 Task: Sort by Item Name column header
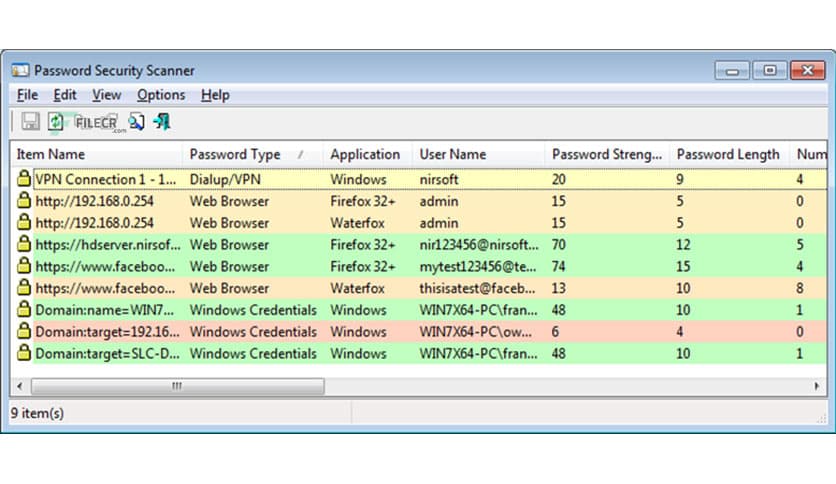(97, 155)
